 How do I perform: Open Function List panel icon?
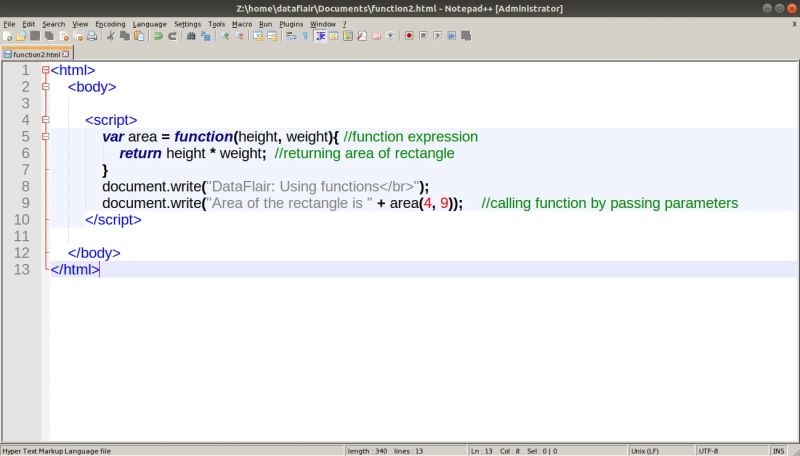tap(362, 36)
